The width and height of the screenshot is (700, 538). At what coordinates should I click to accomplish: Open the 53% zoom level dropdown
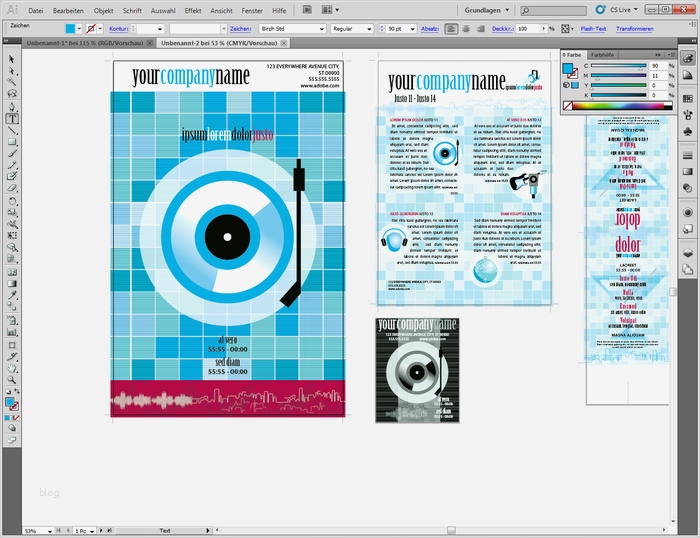(x=50, y=531)
